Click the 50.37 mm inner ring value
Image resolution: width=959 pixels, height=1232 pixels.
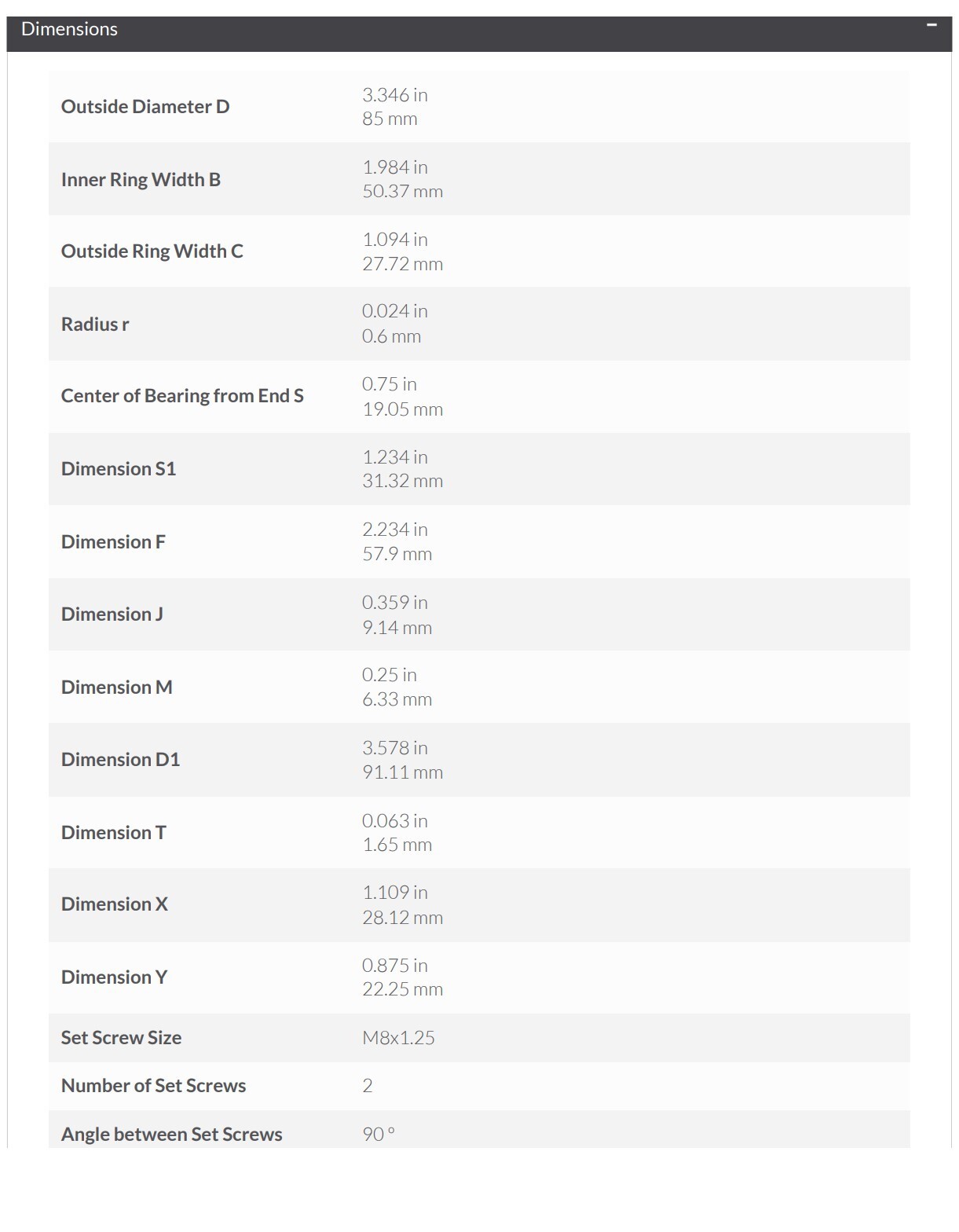pos(402,192)
